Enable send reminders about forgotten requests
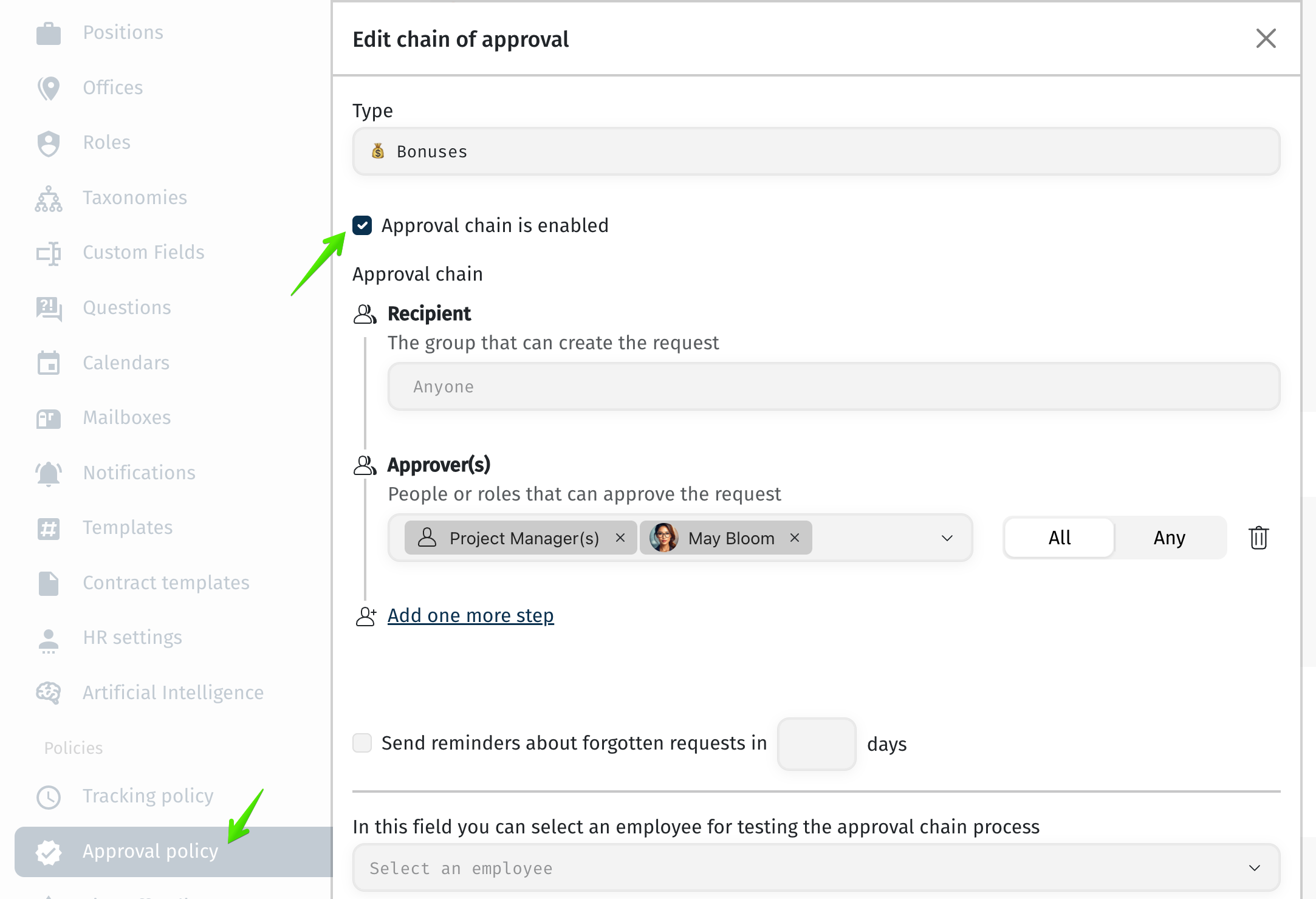 (362, 743)
